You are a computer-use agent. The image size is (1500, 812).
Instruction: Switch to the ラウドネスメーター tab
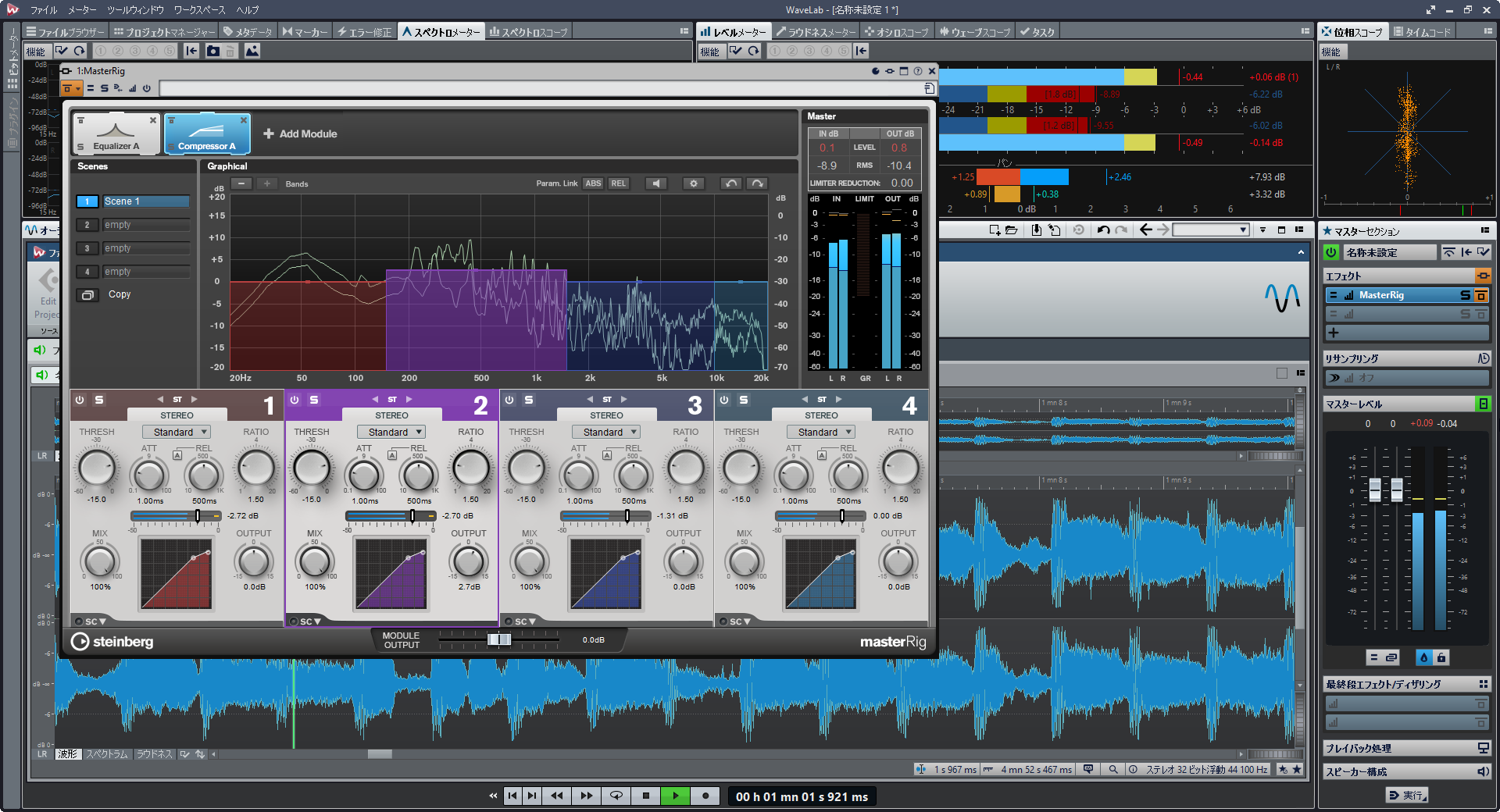[816, 32]
